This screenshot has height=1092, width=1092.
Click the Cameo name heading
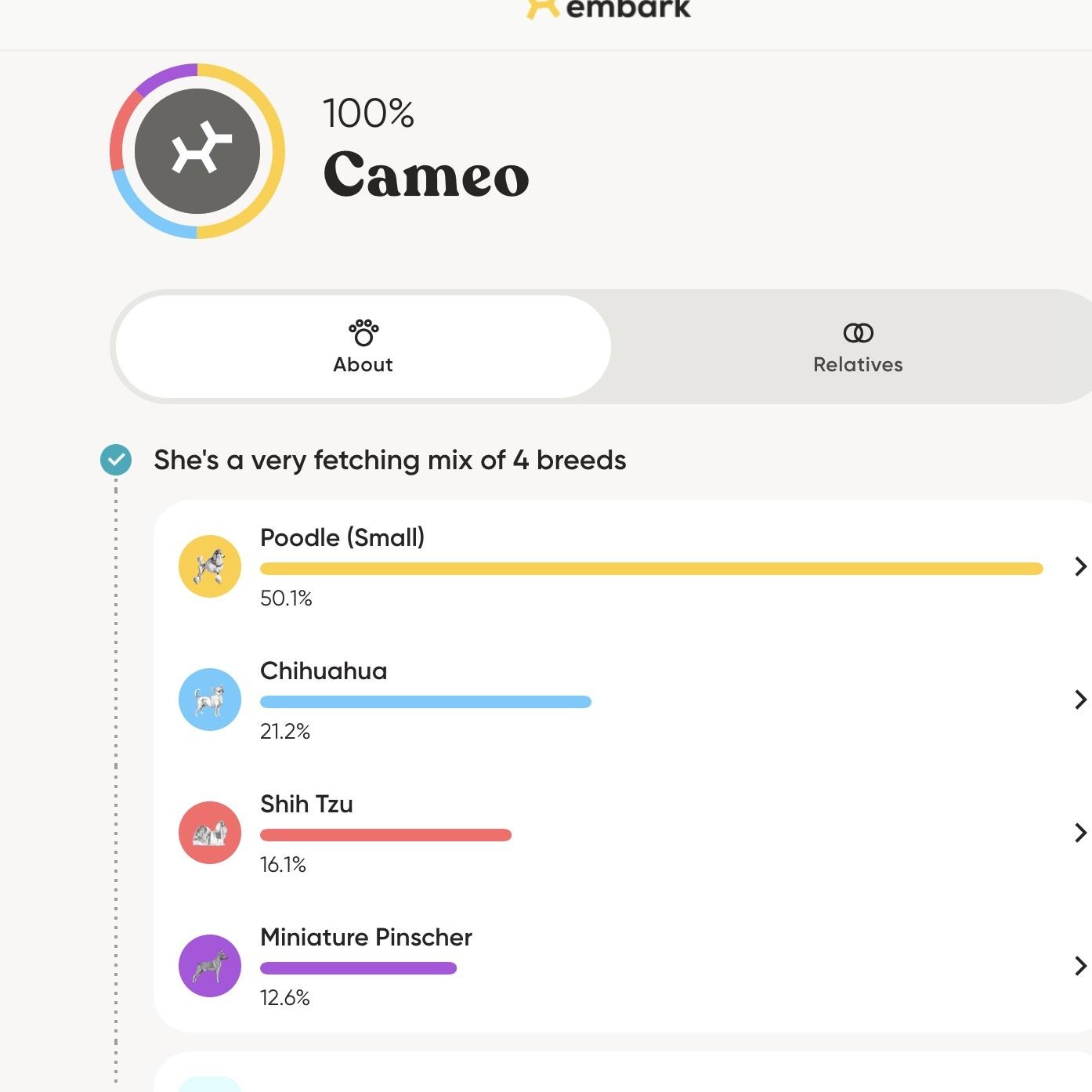pos(426,175)
